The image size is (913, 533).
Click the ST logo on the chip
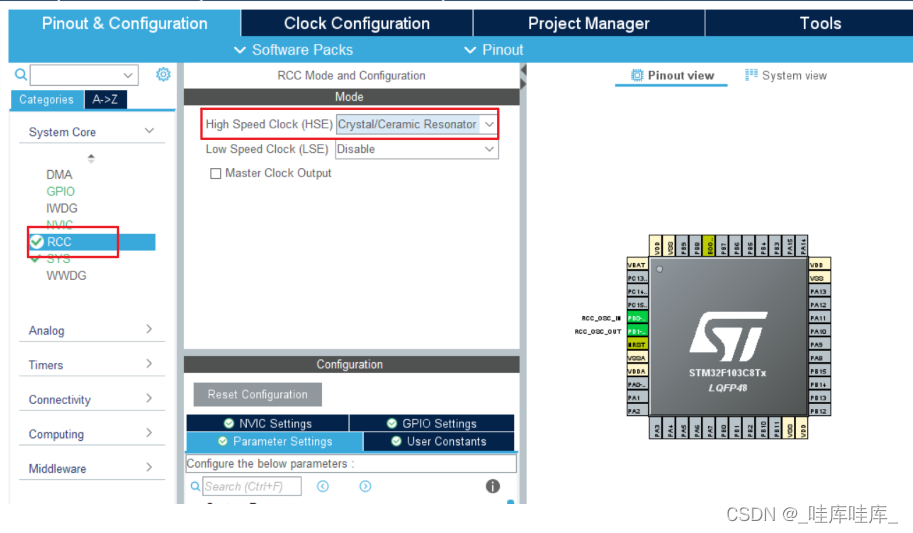pyautogui.click(x=728, y=336)
